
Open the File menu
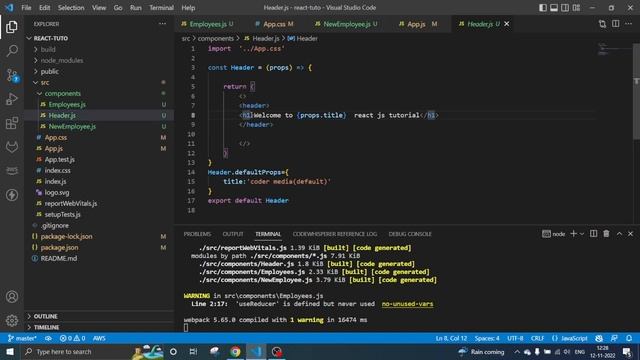point(26,8)
